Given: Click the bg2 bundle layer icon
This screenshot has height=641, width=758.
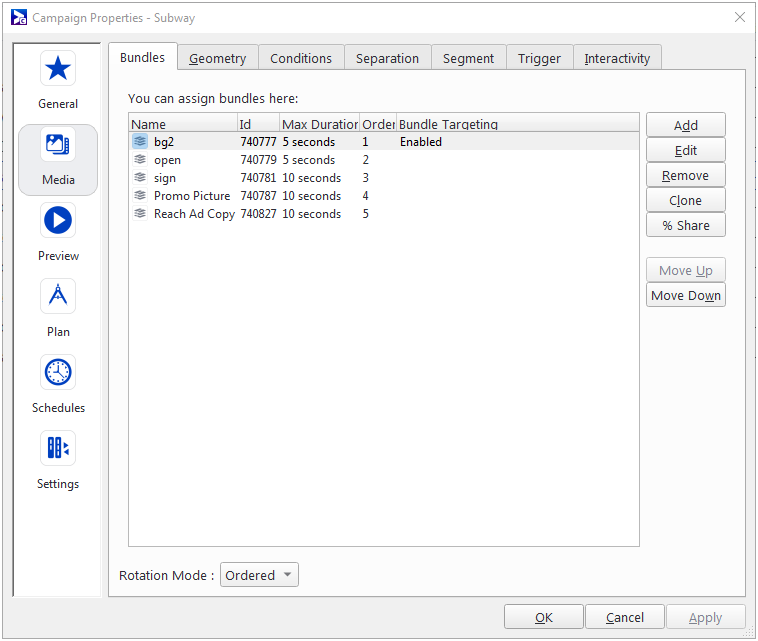Looking at the screenshot, I should pyautogui.click(x=140, y=142).
